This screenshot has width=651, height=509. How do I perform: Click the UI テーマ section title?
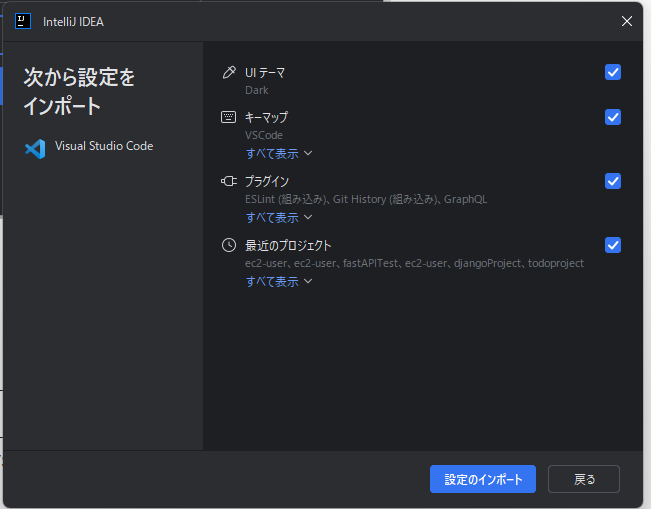265,73
